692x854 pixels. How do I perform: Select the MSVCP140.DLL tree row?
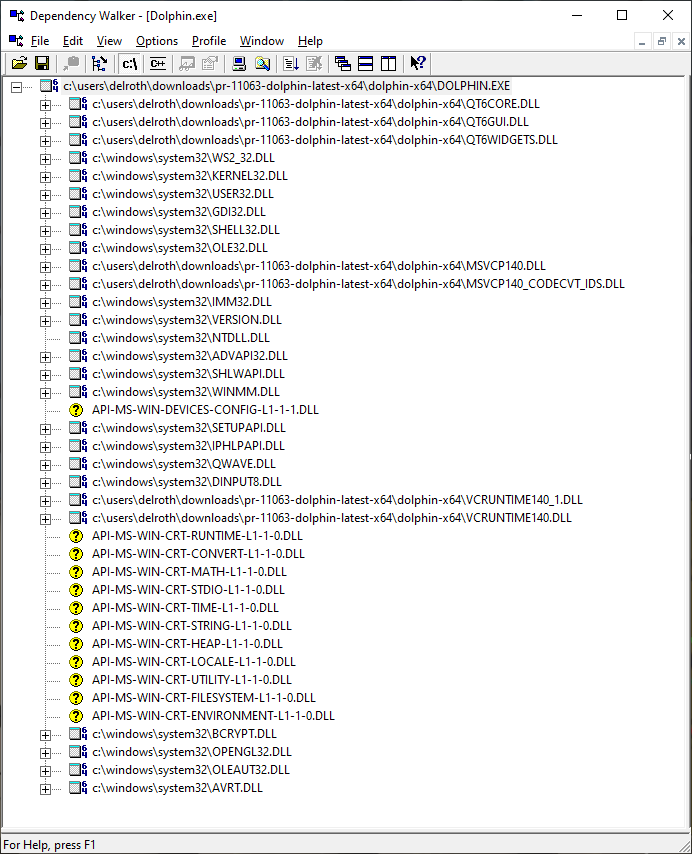(319, 265)
